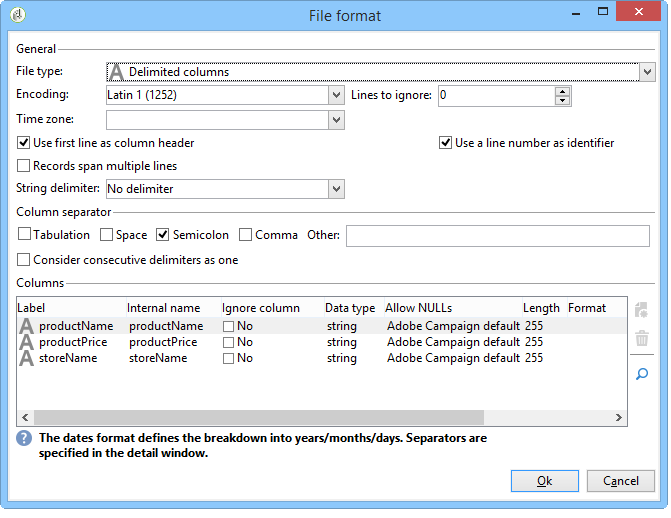Confirm the dialog with Ok button
671x518 pixels.
point(544,481)
